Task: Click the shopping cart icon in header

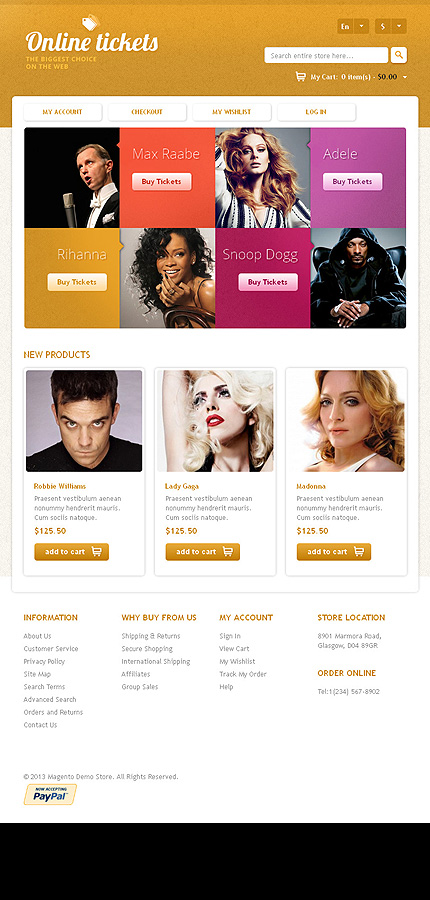Action: pos(300,76)
